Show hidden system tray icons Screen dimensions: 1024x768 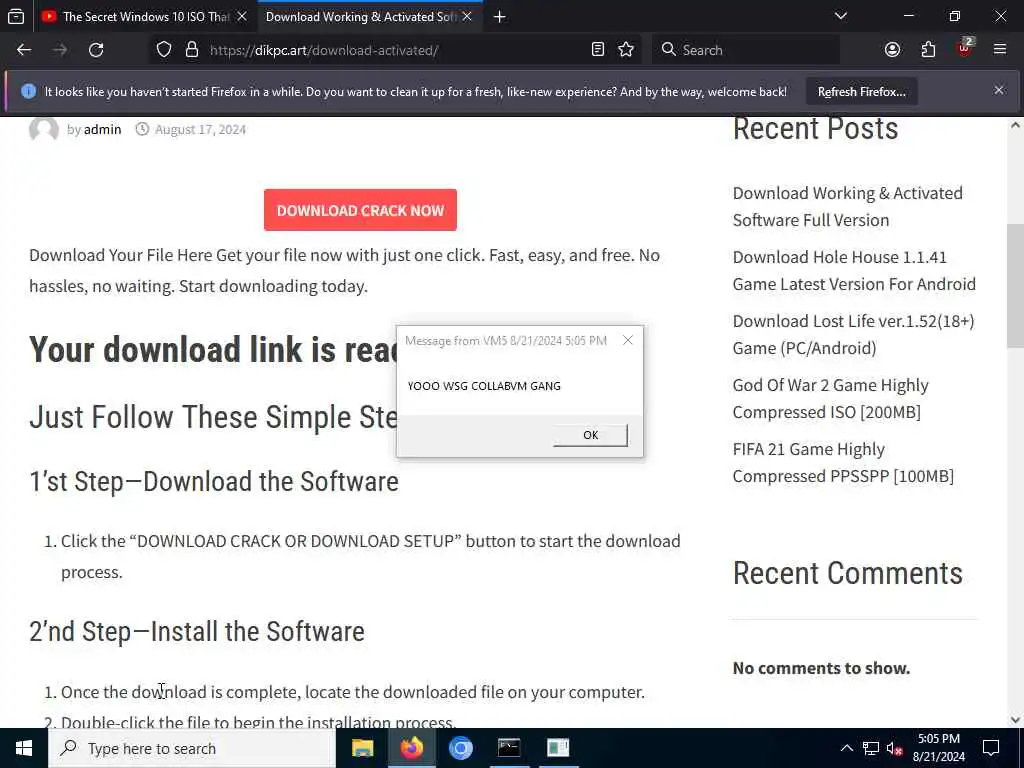(x=846, y=748)
